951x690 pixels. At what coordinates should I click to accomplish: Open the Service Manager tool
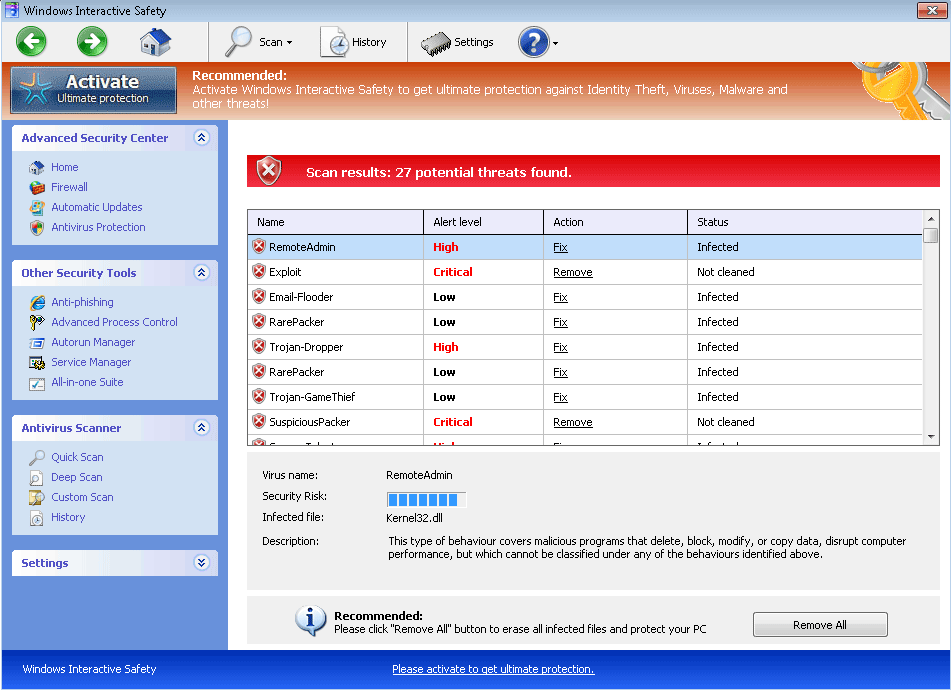pos(91,362)
